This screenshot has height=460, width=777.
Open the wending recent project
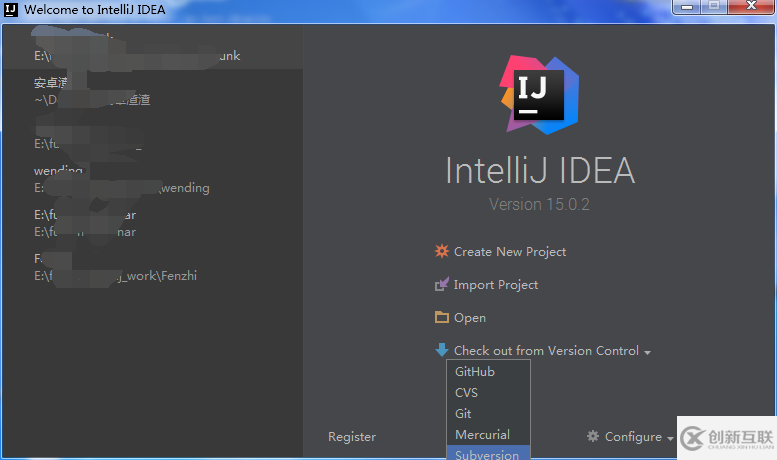(x=153, y=179)
